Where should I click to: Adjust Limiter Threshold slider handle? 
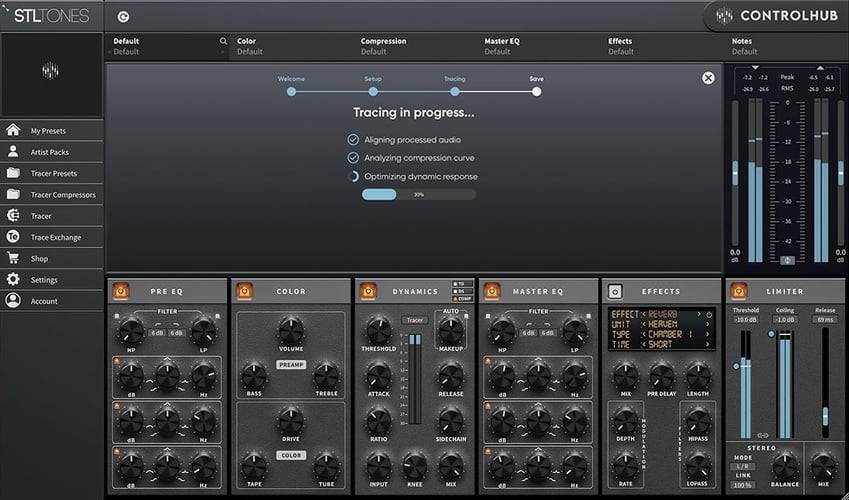coord(736,366)
